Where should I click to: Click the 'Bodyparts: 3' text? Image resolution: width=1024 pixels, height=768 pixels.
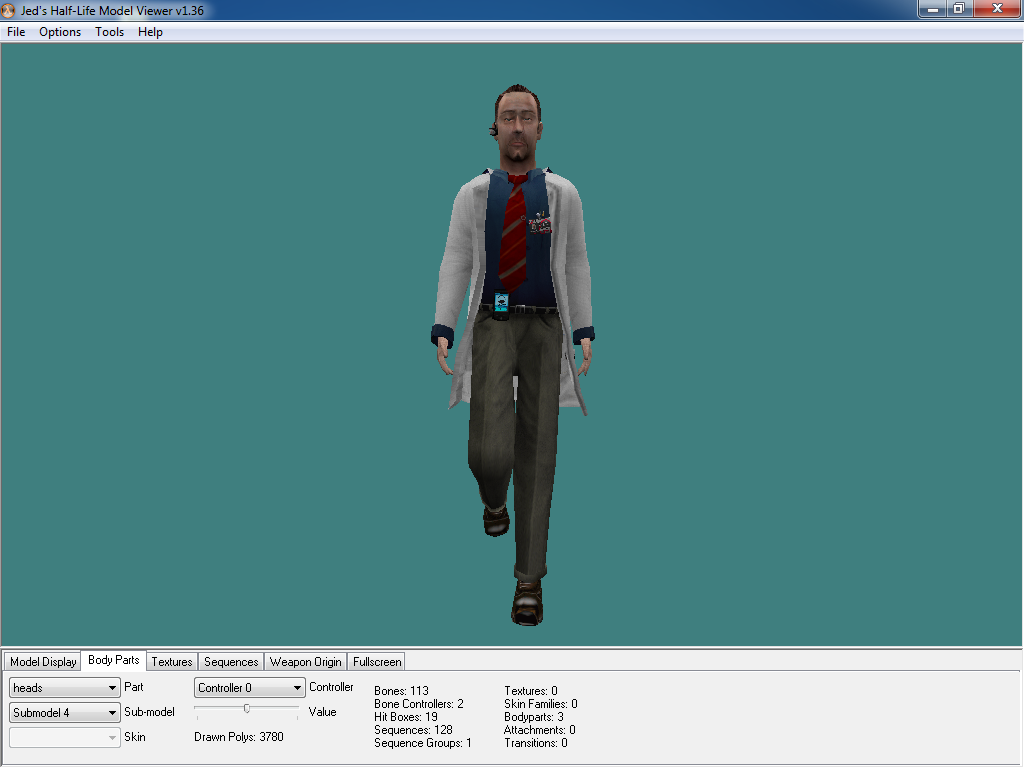click(x=534, y=716)
